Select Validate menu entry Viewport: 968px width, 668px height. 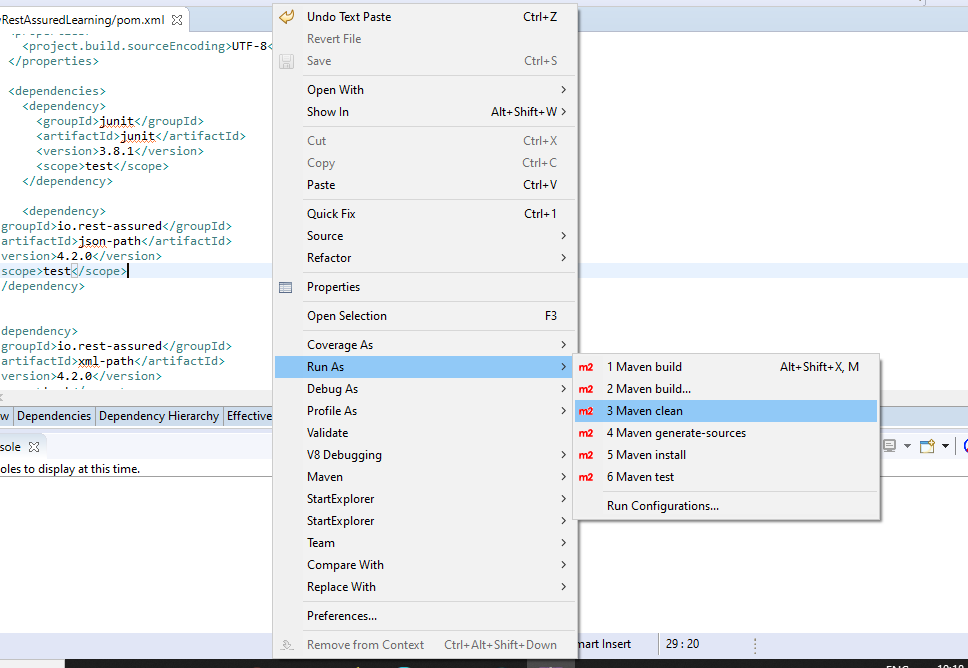(x=425, y=433)
